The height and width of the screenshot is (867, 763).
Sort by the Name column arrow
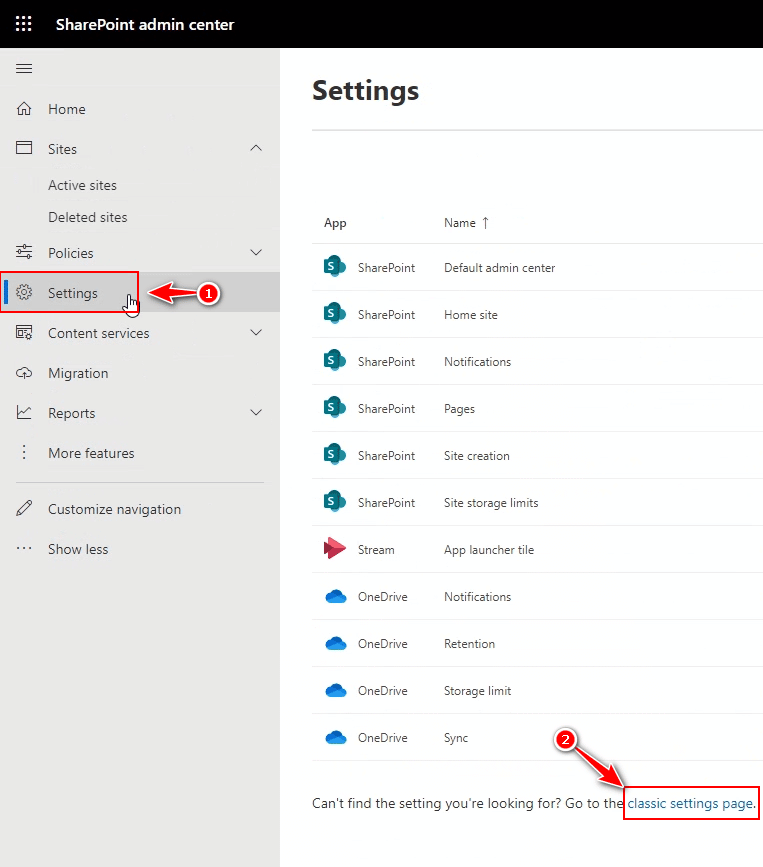[485, 223]
